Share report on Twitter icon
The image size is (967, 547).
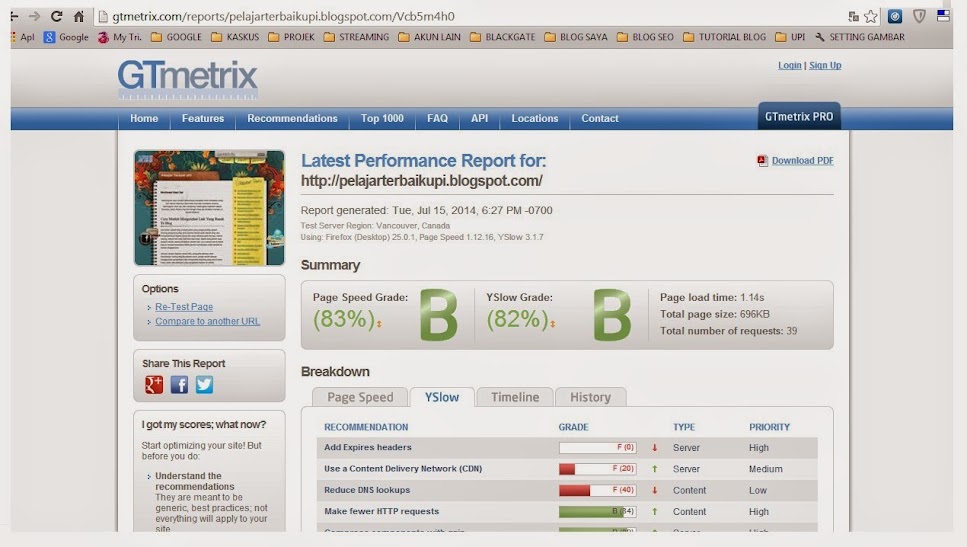point(204,384)
